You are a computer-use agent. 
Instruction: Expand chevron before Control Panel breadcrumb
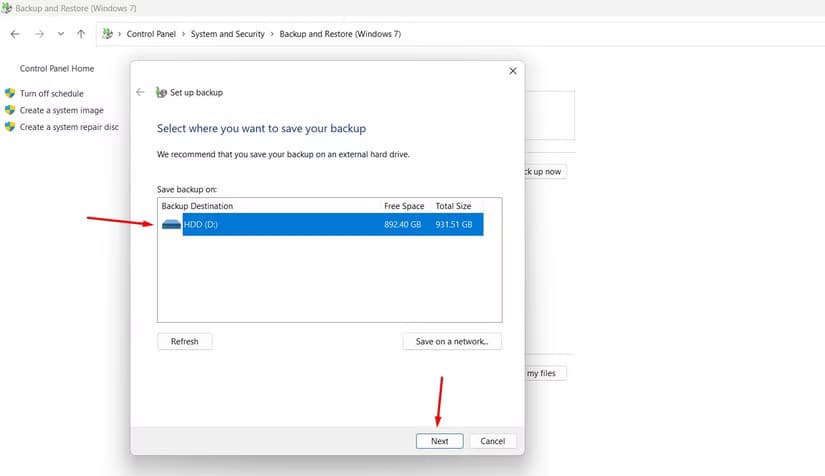(x=119, y=34)
